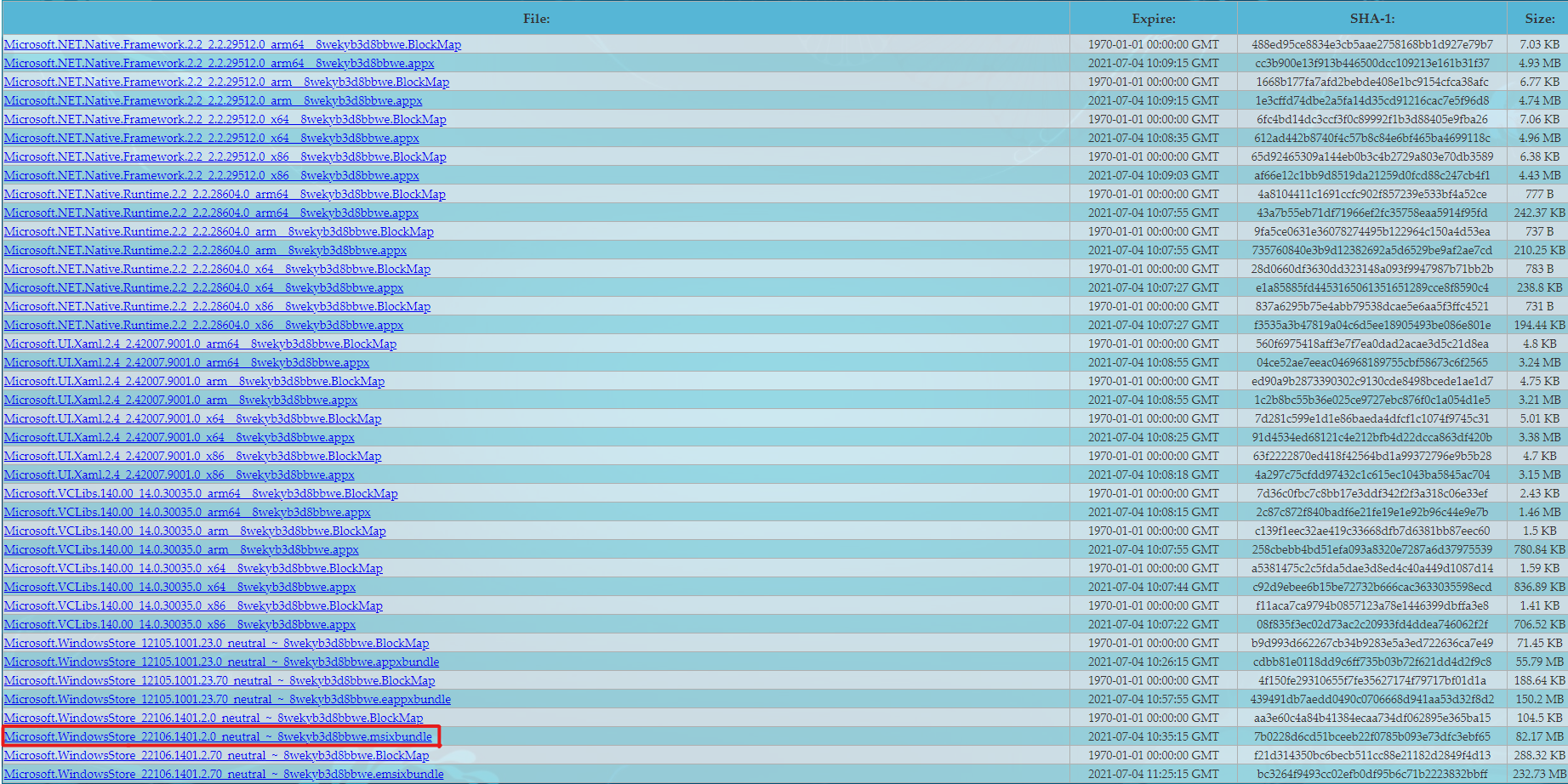Open NET.Native.Framework 2.2 arm BlockMap link

[226, 82]
